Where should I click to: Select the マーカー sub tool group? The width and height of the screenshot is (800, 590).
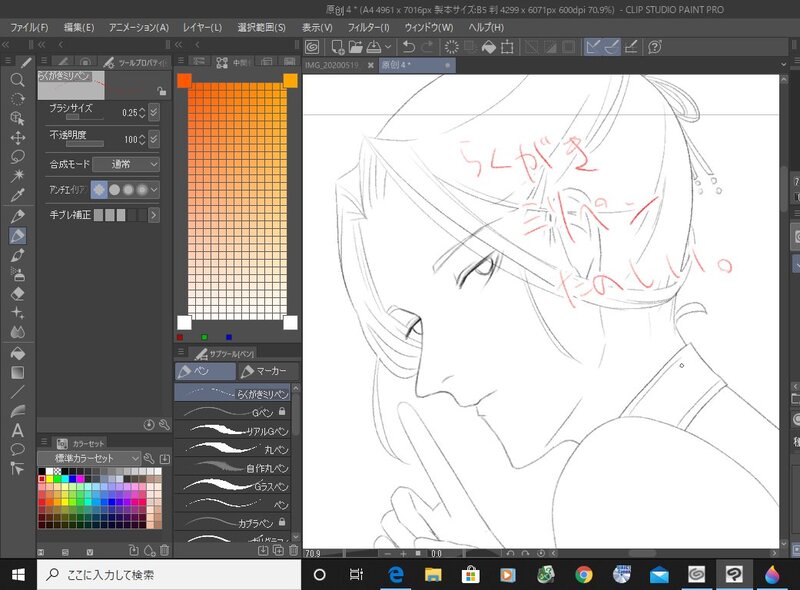(267, 371)
